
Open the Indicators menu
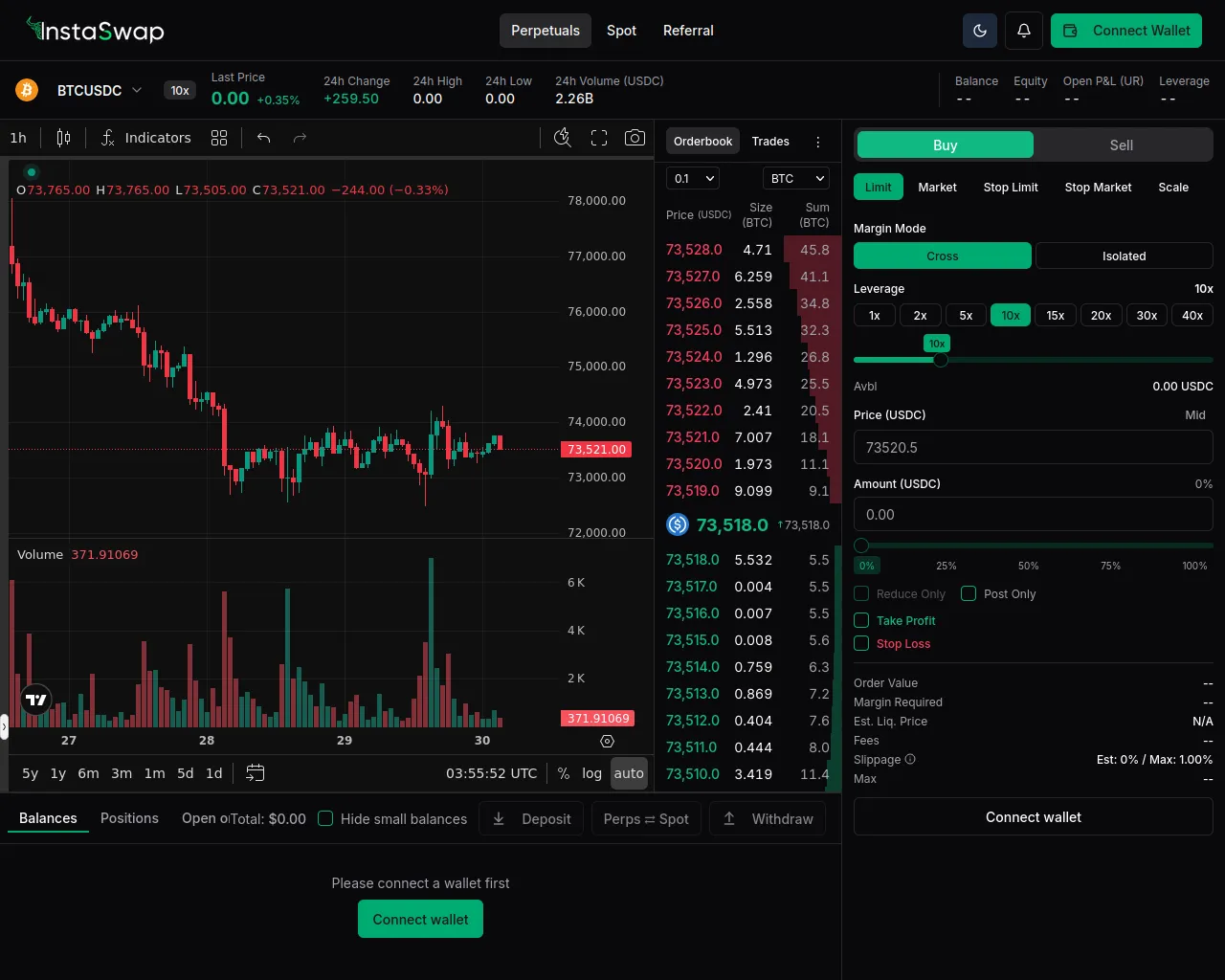(145, 138)
